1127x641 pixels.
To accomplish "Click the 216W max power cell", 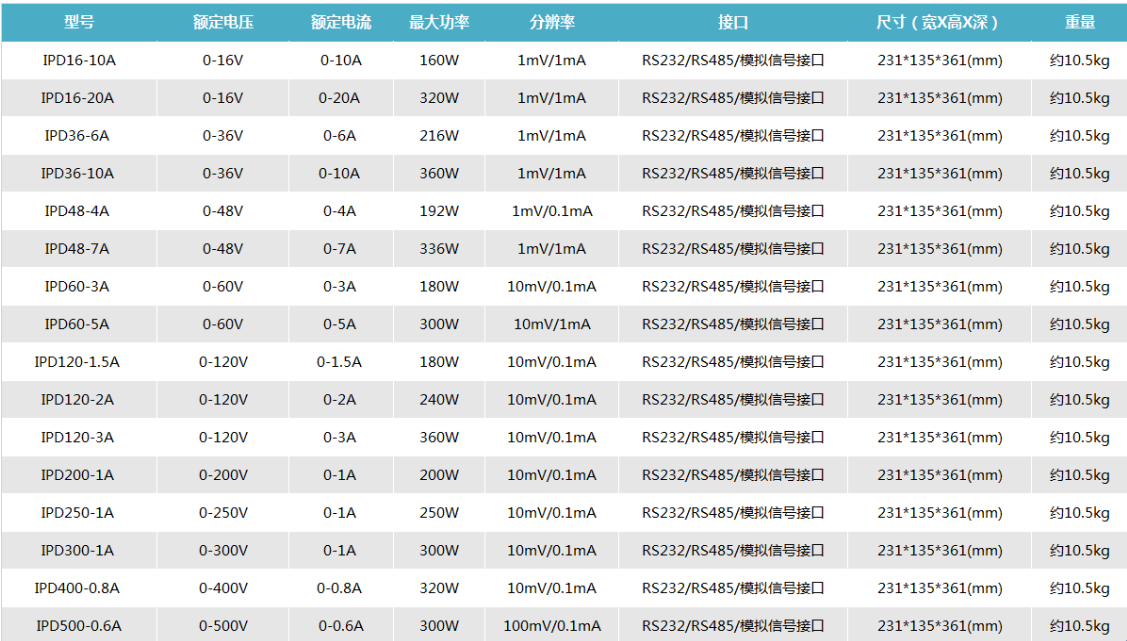I will pos(439,136).
